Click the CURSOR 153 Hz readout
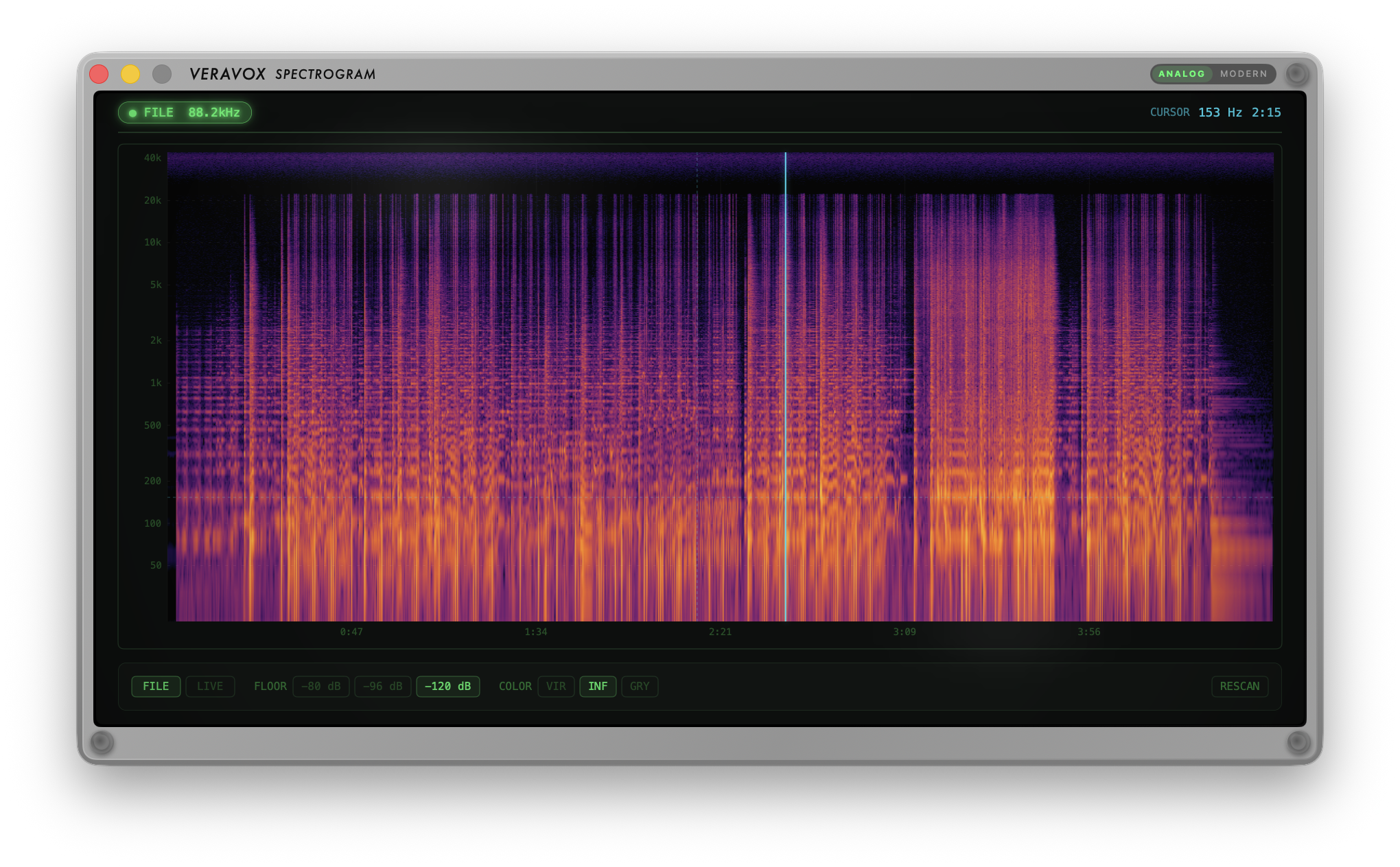The image size is (1400, 867). [1195, 112]
